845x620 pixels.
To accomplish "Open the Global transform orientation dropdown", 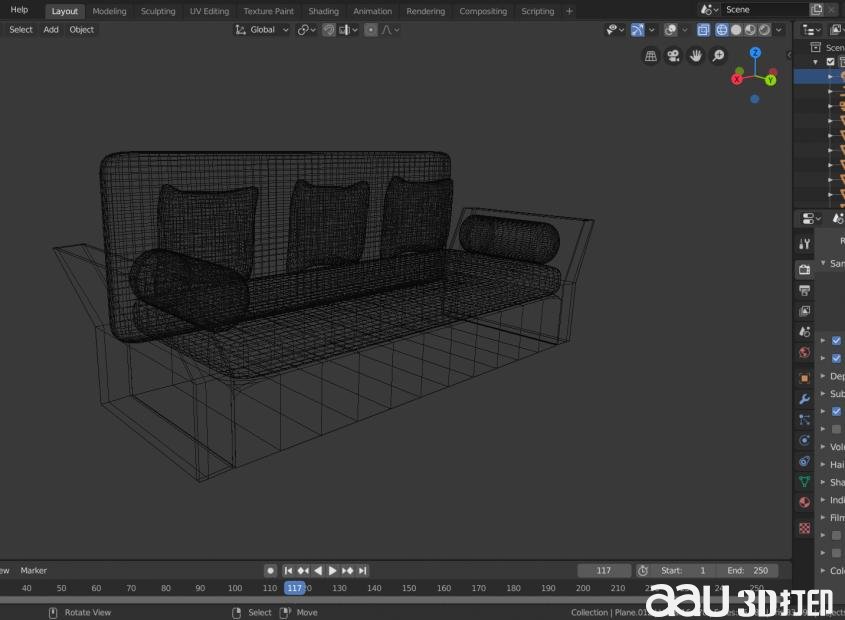I will (262, 30).
